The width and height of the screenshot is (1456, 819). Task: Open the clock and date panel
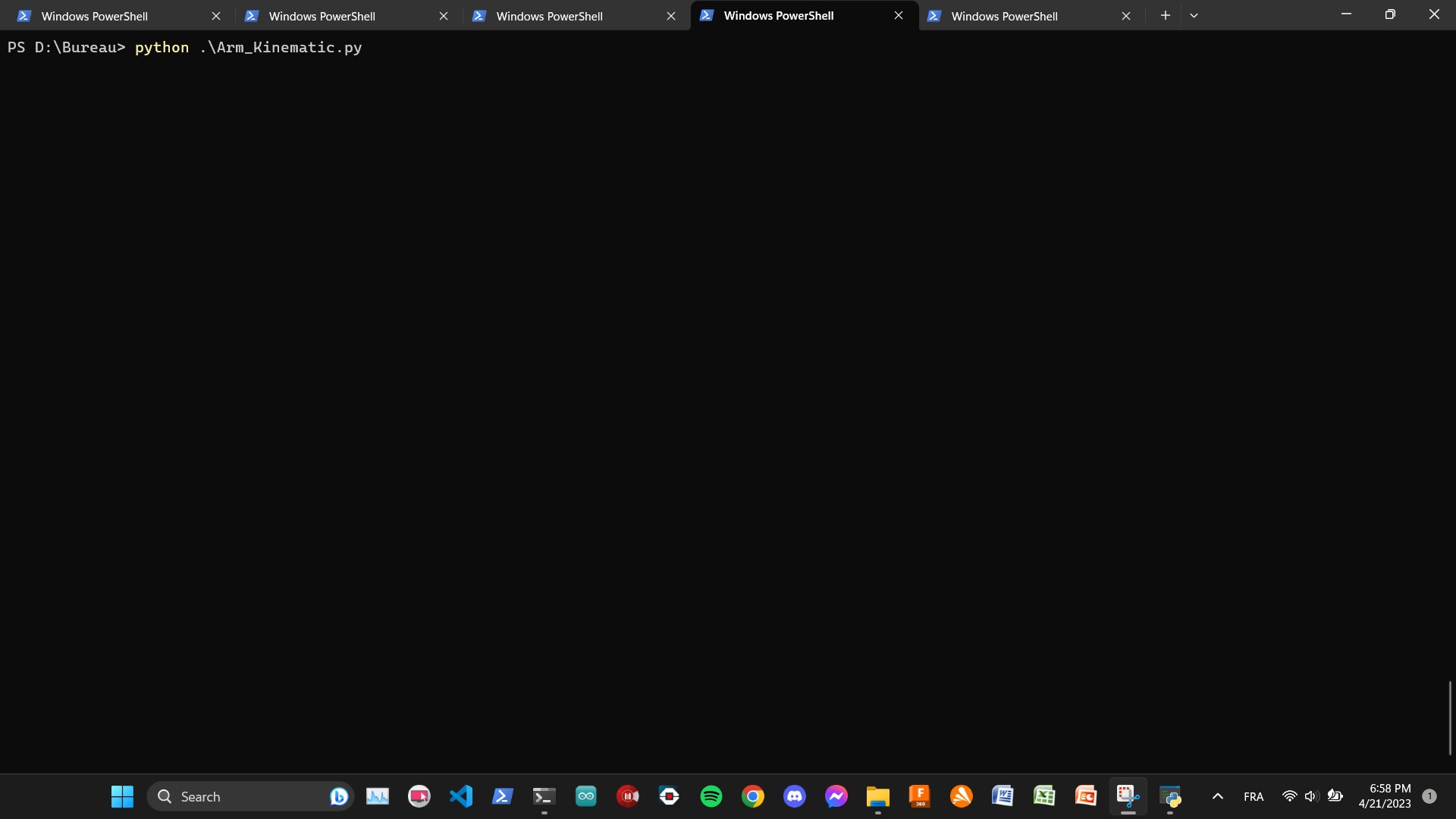(x=1385, y=796)
